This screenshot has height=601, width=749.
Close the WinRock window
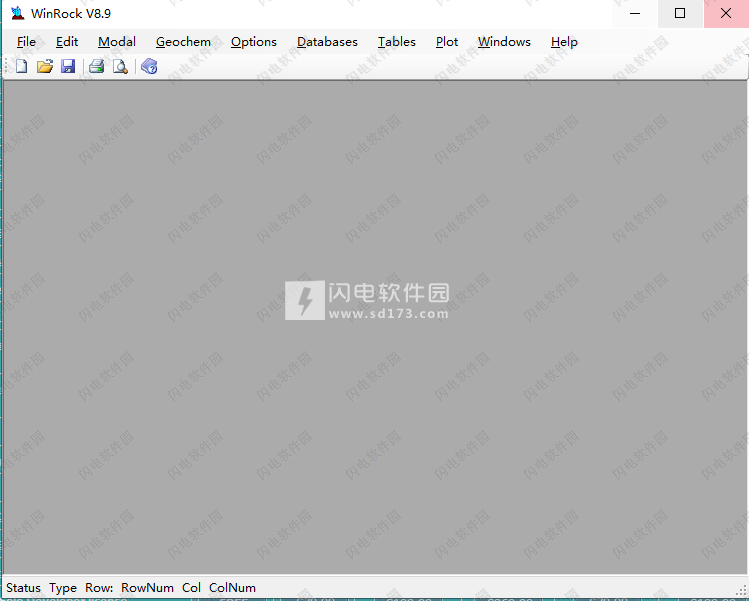click(726, 13)
